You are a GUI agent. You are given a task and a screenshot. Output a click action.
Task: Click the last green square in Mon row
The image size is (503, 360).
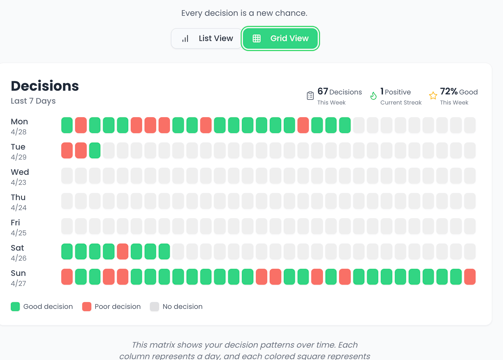pyautogui.click(x=345, y=125)
